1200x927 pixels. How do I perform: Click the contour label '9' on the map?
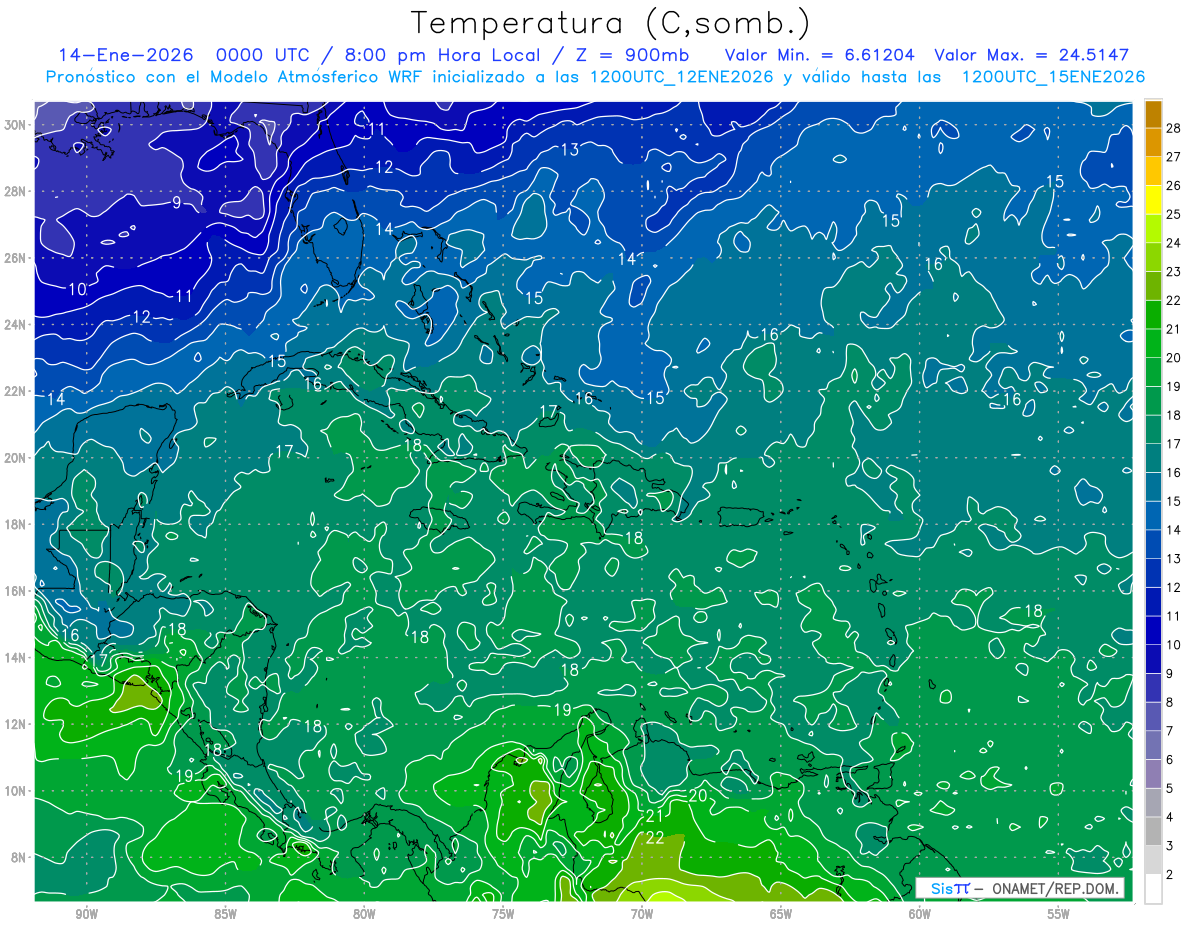point(176,203)
